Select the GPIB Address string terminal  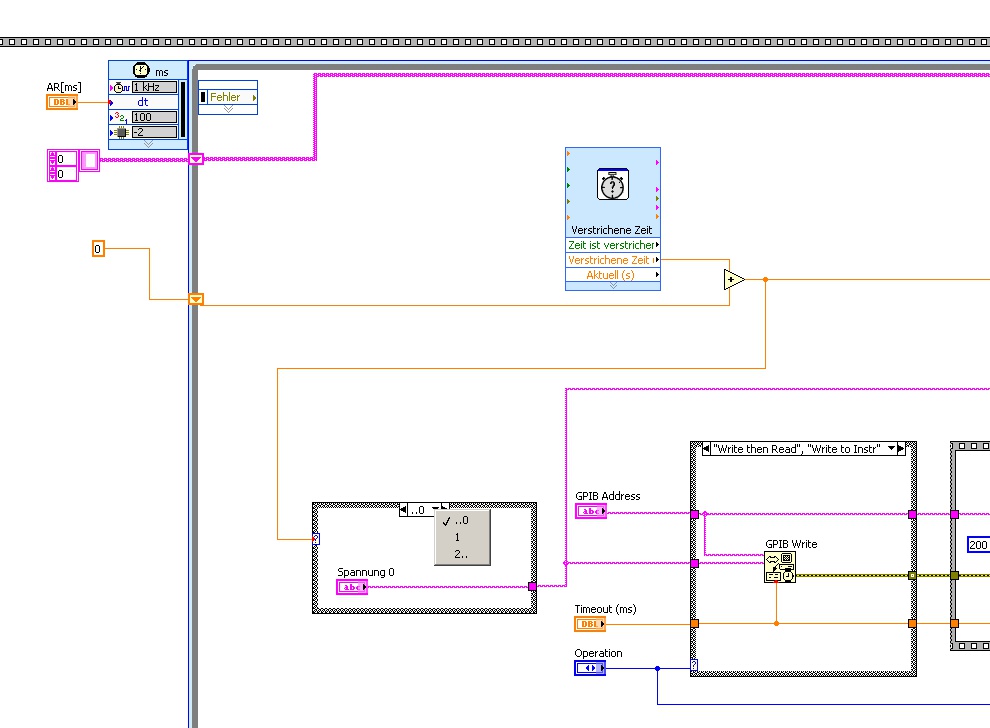[x=591, y=511]
